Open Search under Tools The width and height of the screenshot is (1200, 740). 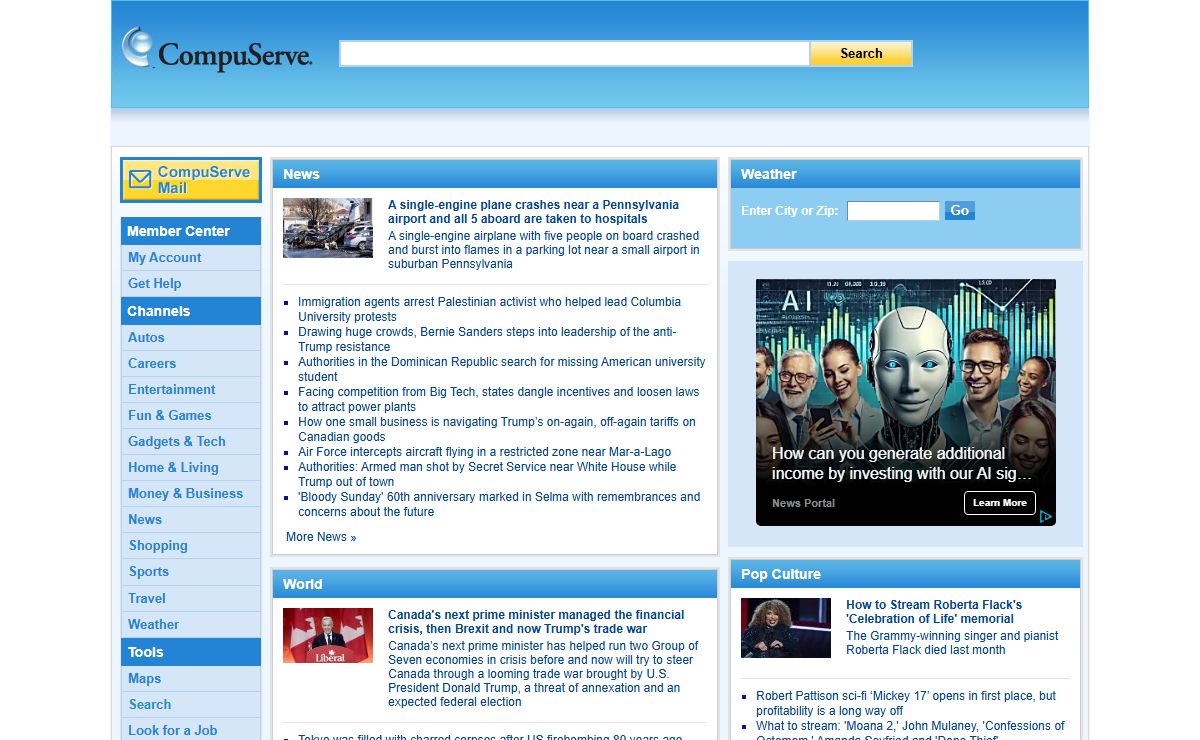(149, 704)
